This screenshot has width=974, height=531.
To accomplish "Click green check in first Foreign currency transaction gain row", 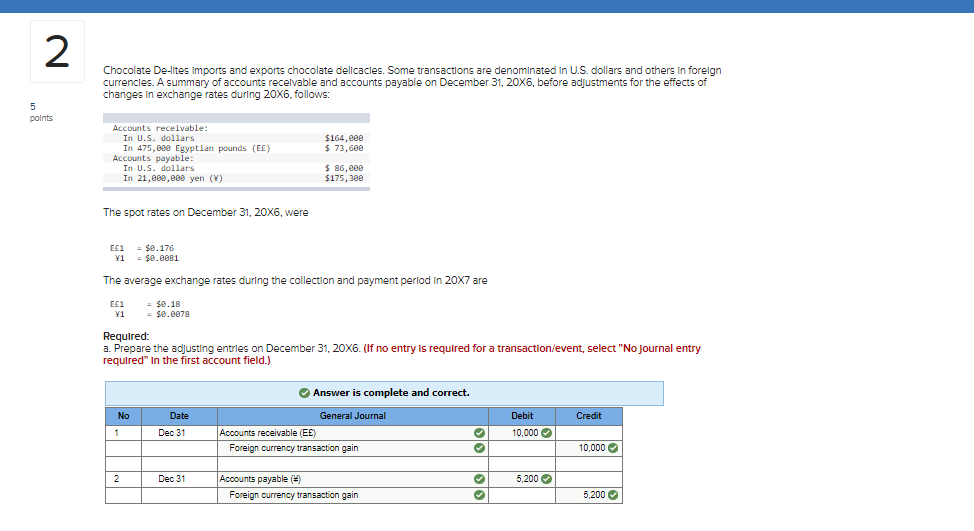I will coord(479,448).
